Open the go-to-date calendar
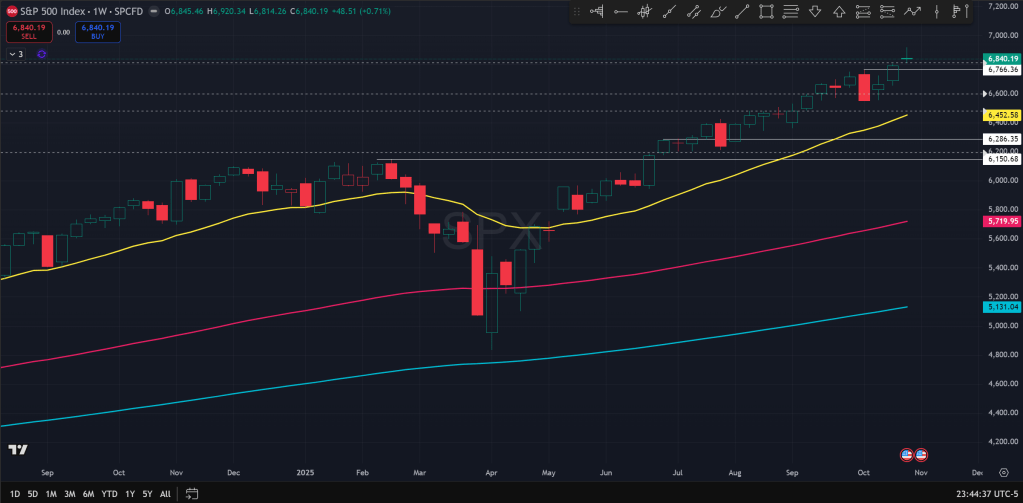The height and width of the screenshot is (503, 1023). pyautogui.click(x=192, y=493)
